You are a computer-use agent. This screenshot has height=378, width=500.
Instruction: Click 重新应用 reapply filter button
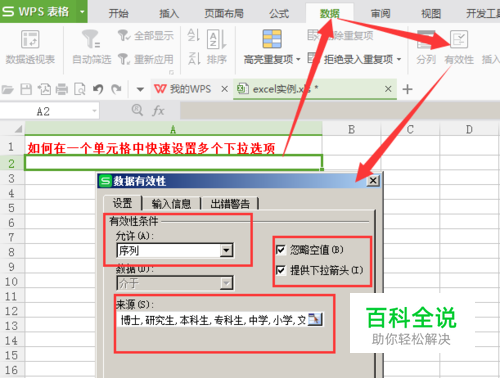click(146, 59)
